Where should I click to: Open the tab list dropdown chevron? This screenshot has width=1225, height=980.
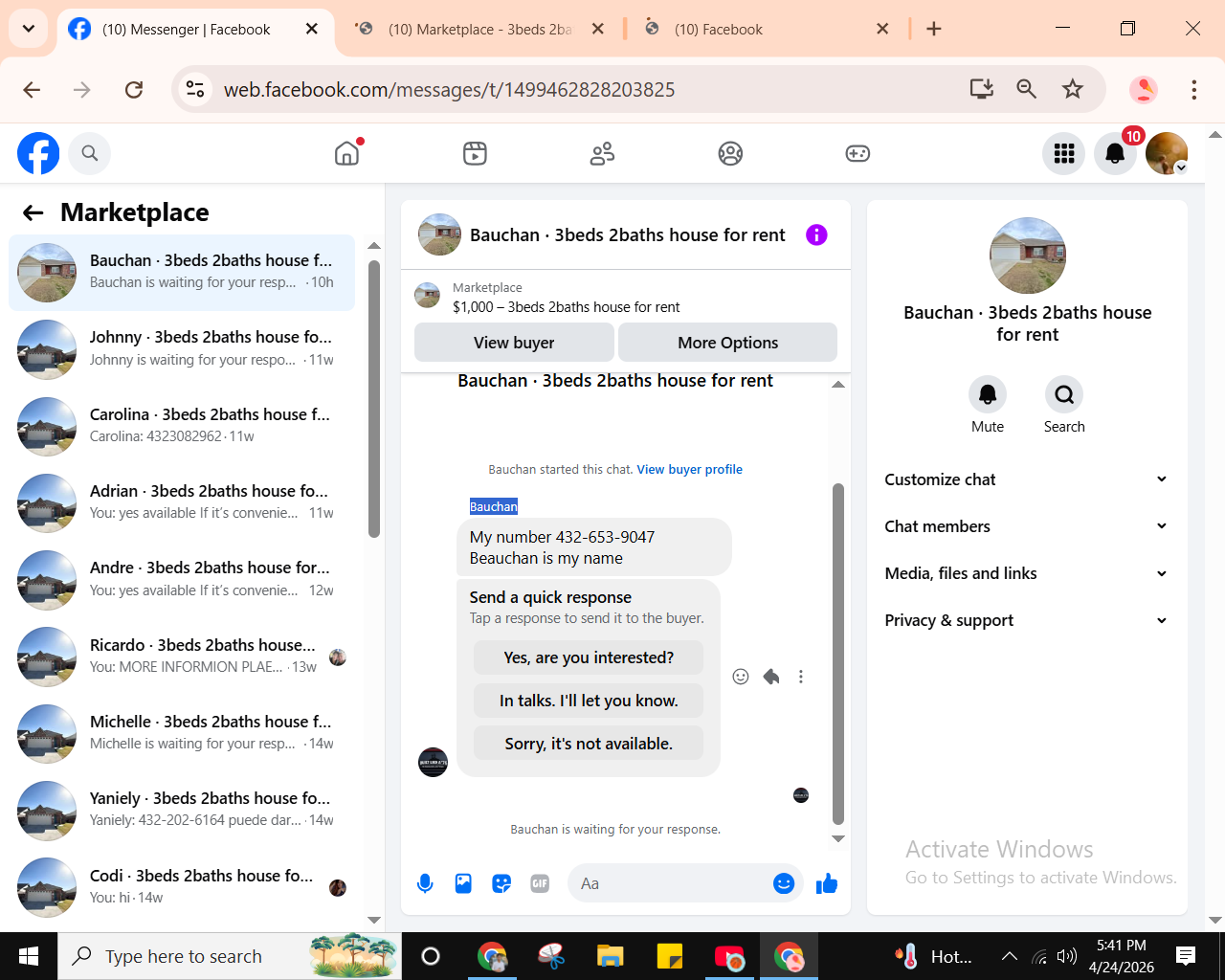click(29, 29)
